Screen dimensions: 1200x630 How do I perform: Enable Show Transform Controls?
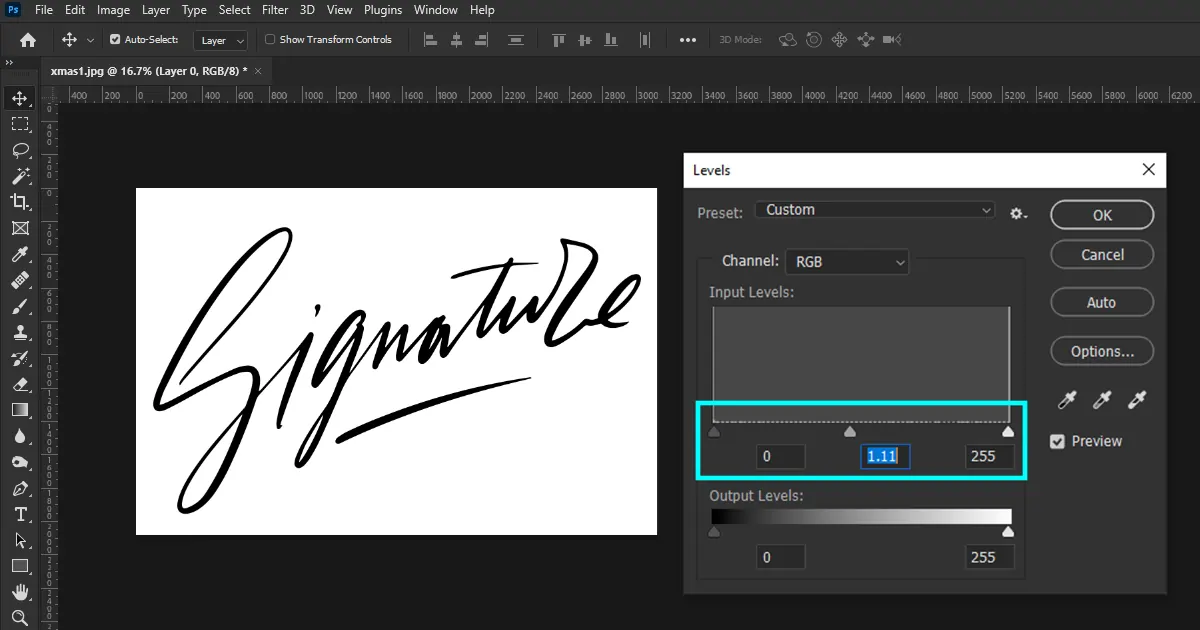coord(270,39)
